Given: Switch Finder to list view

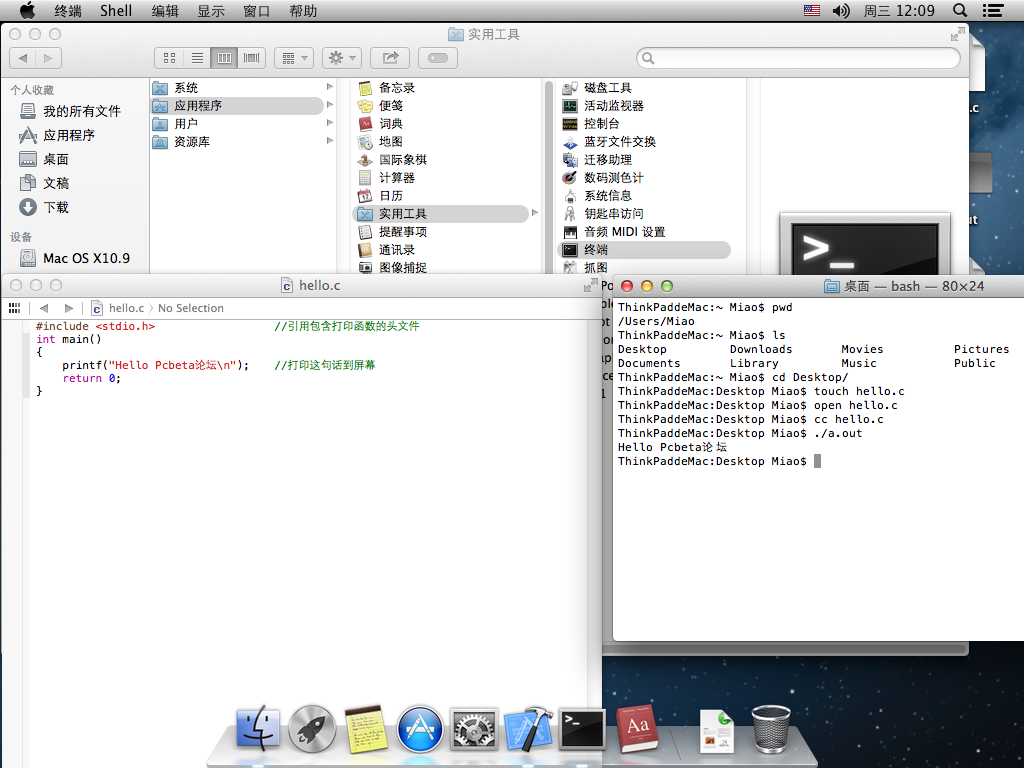Looking at the screenshot, I should [197, 58].
